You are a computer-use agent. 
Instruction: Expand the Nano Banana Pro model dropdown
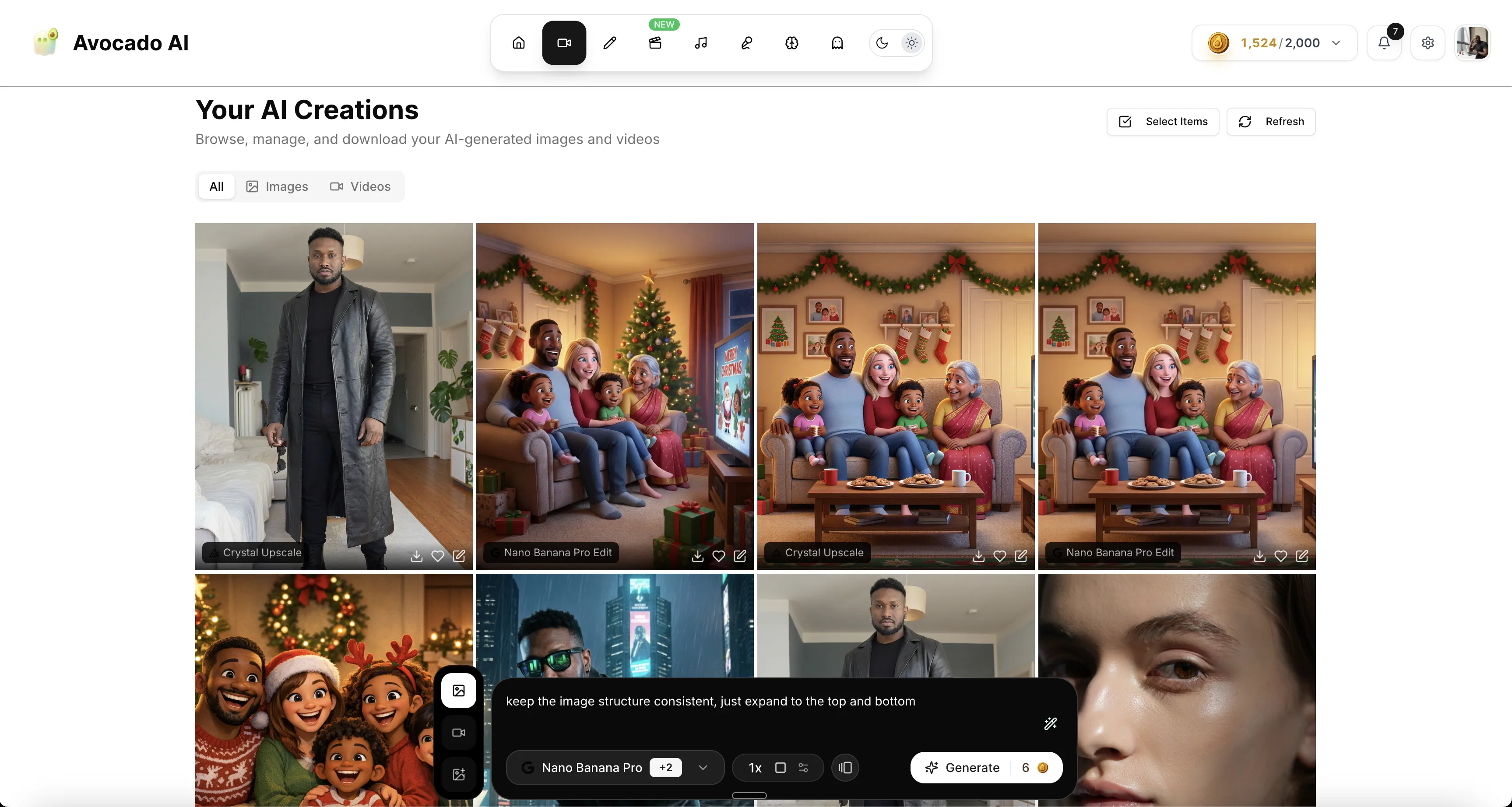[x=703, y=768]
